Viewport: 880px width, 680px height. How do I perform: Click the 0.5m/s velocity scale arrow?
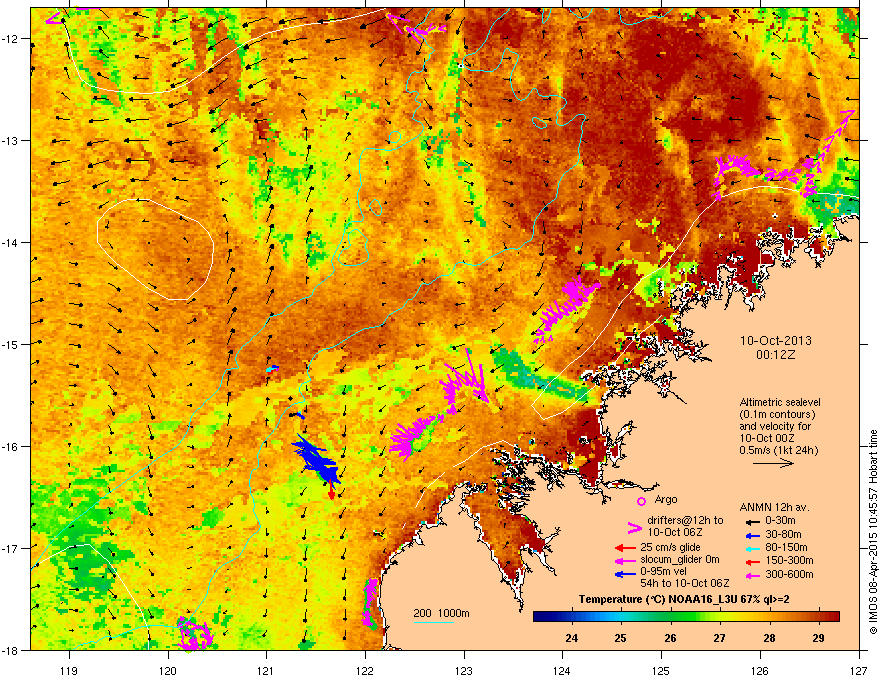[x=773, y=463]
